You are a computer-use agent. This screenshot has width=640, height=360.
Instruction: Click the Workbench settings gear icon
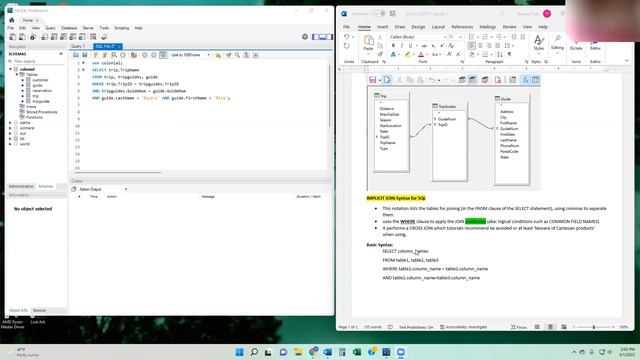[x=305, y=37]
